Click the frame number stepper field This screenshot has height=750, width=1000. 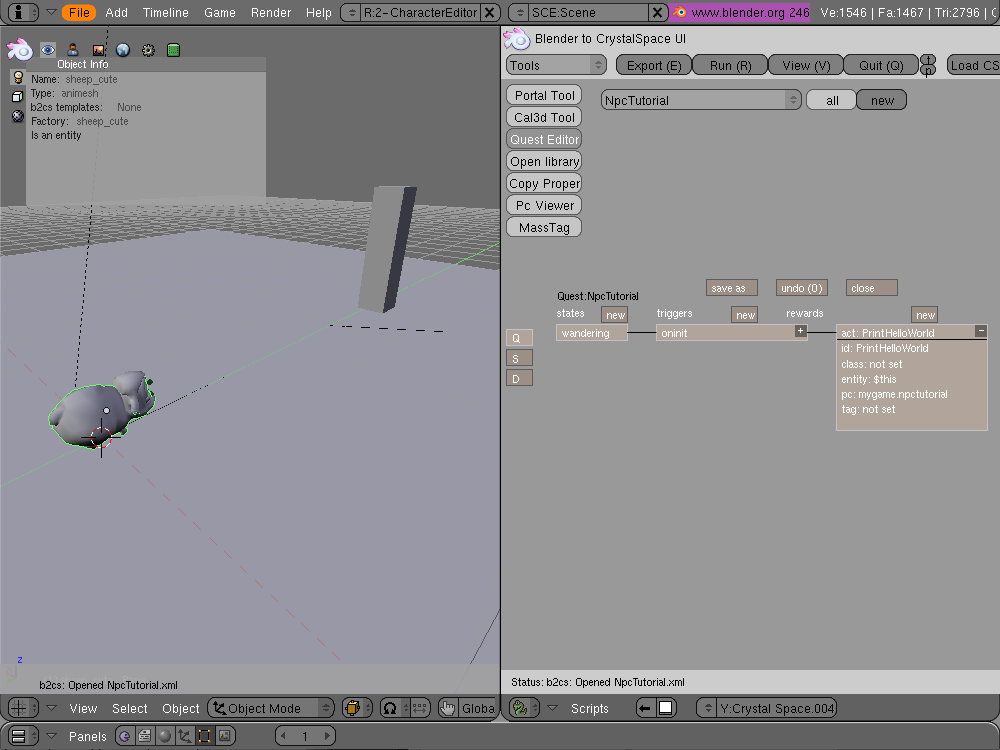[x=305, y=736]
